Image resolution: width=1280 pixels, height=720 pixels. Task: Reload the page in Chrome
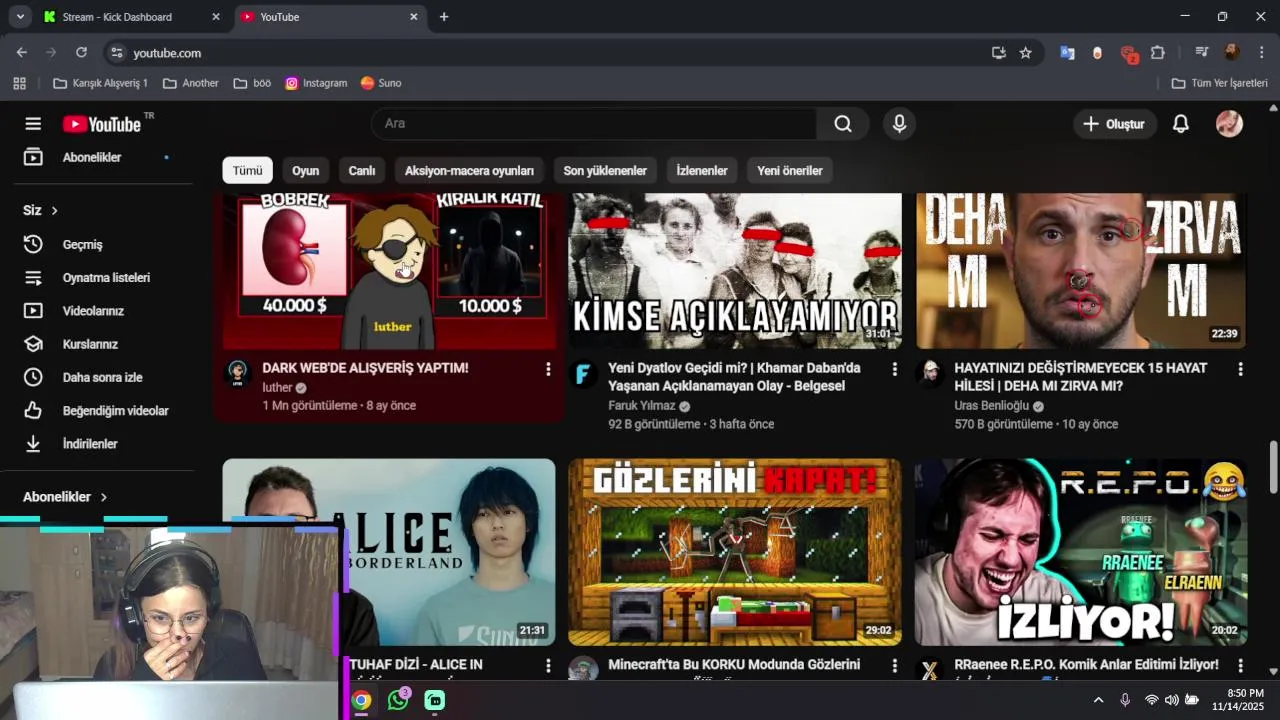click(x=81, y=53)
